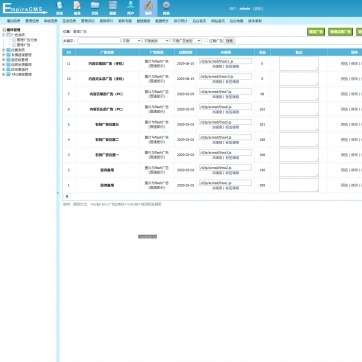Viewport: 362px width, 362px height.
Task: Click the 投票系统 folder icon in tree
Action: coord(9,50)
